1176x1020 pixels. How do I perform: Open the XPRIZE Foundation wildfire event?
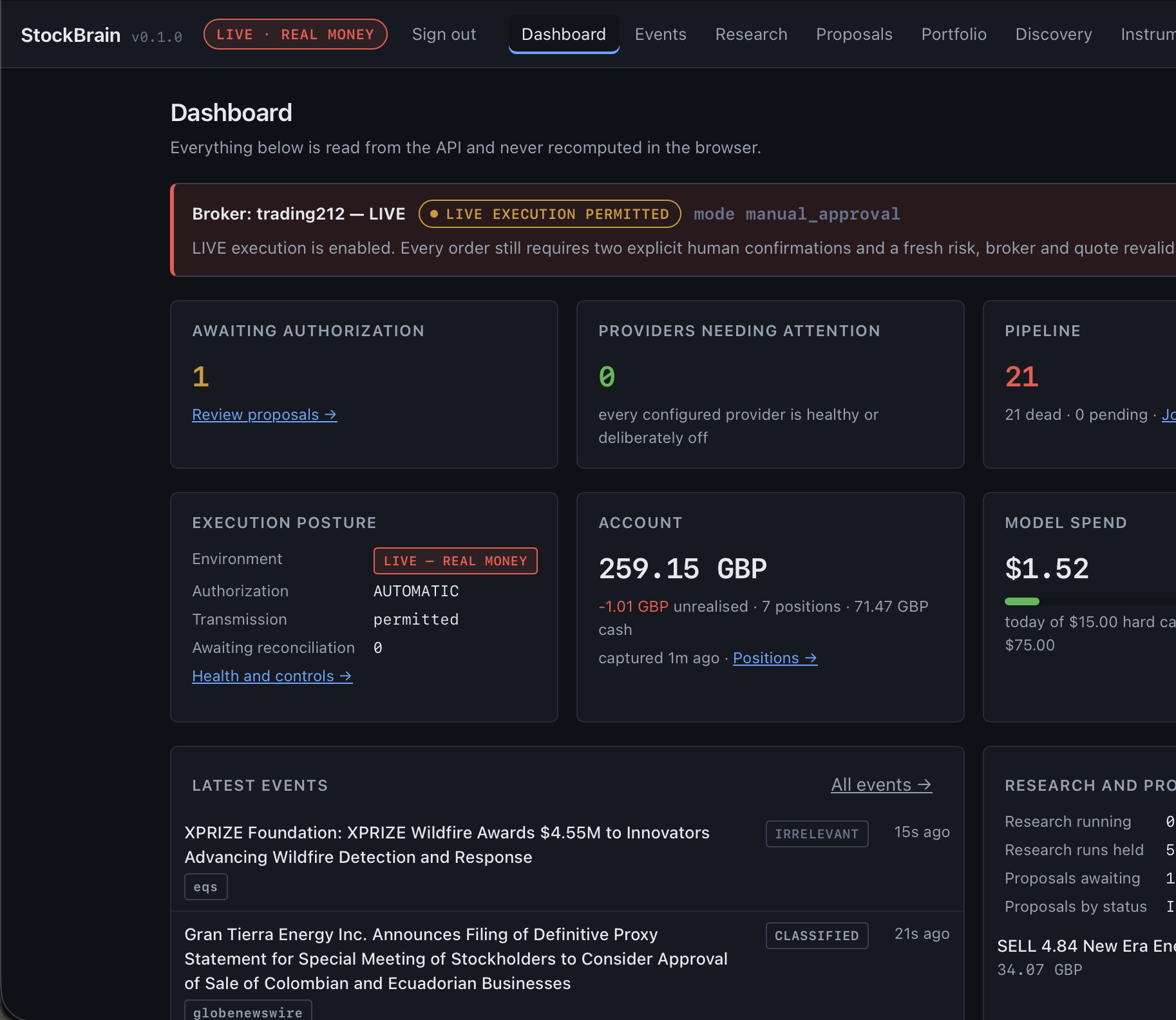point(447,845)
